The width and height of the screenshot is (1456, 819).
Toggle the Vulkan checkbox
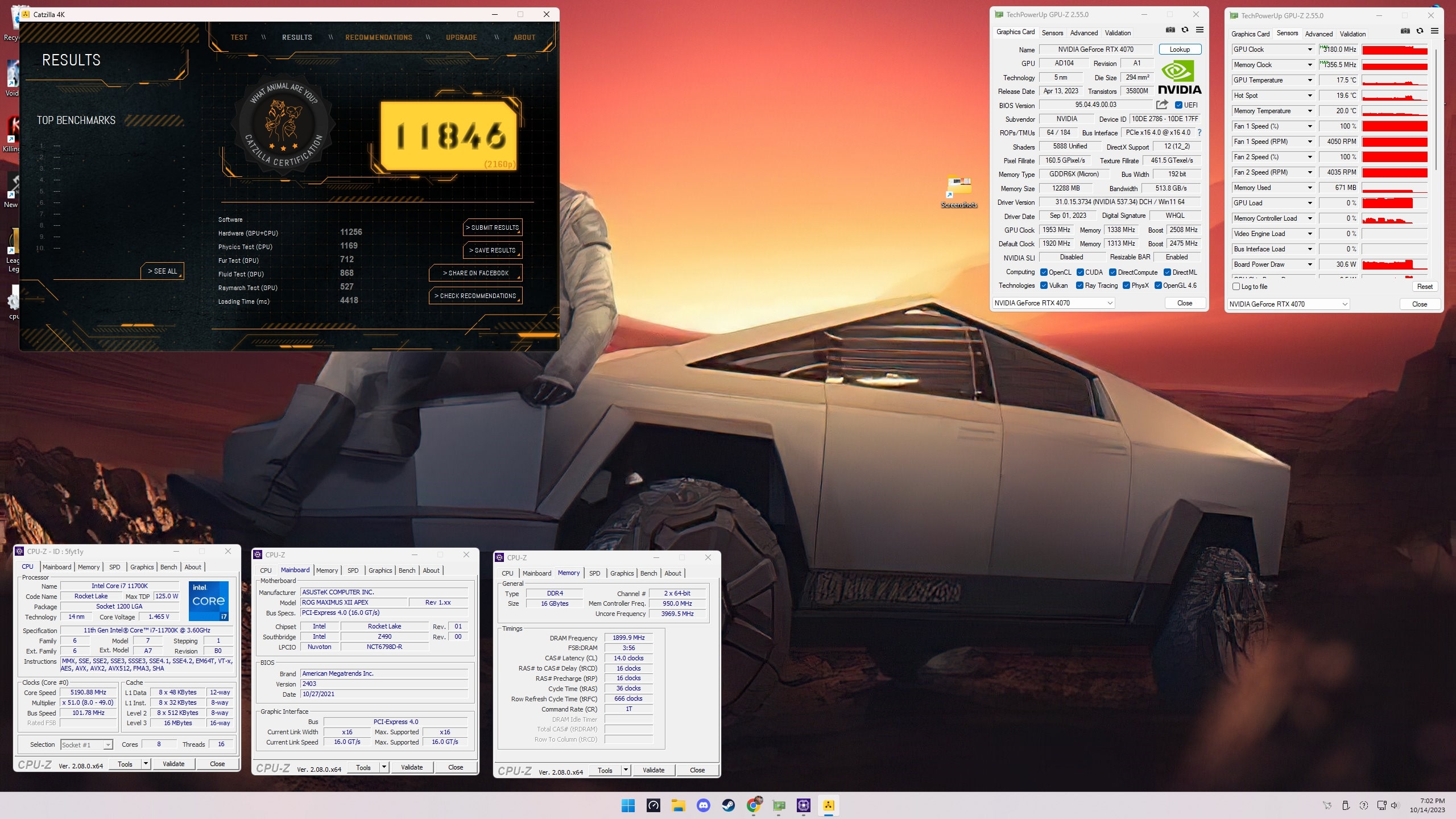pos(1044,286)
